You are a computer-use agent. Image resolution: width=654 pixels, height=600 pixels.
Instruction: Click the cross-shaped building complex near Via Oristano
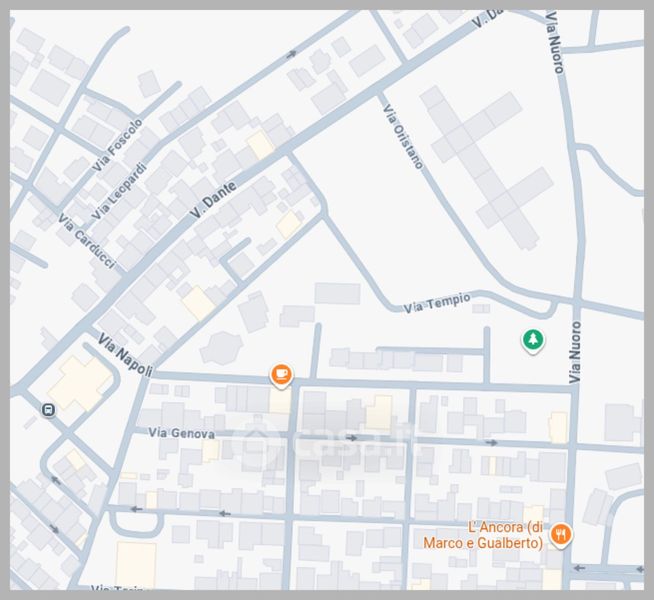click(x=487, y=167)
